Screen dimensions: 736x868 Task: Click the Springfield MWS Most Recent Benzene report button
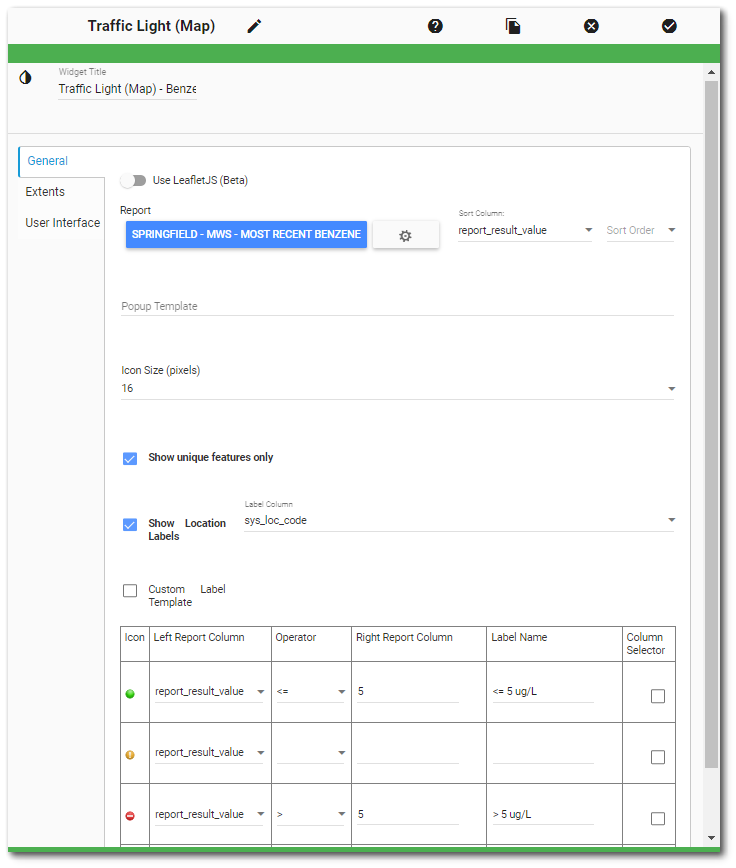(x=246, y=234)
